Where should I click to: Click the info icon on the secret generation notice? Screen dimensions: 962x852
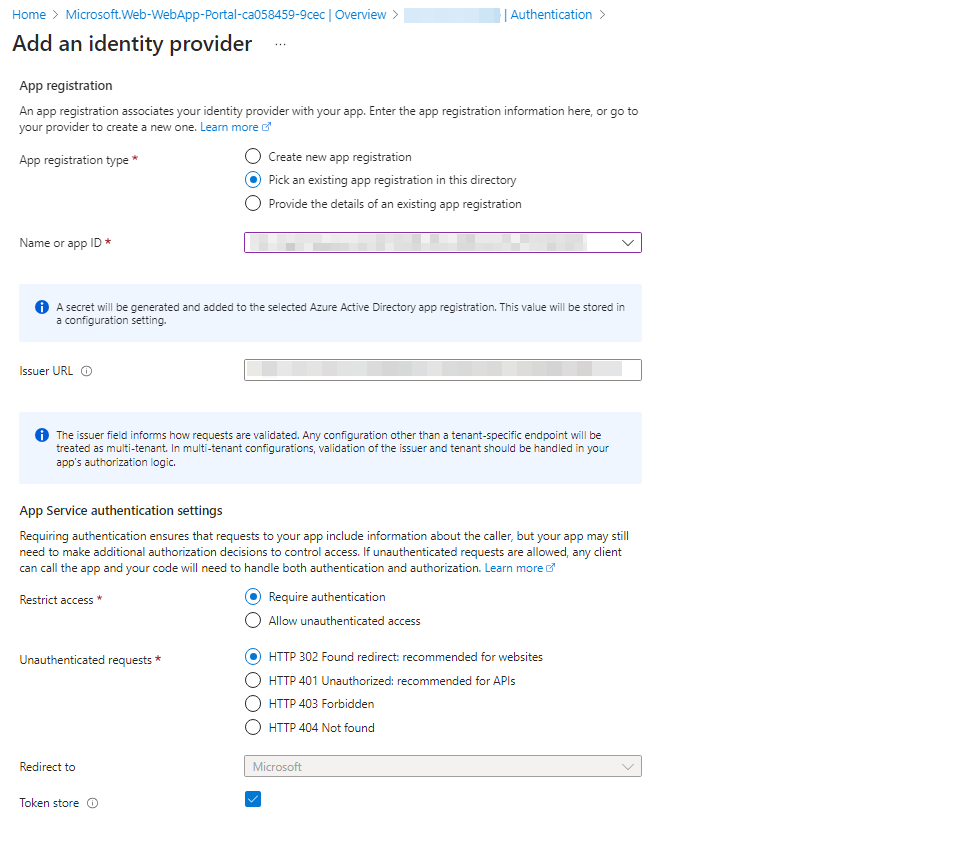[x=41, y=306]
